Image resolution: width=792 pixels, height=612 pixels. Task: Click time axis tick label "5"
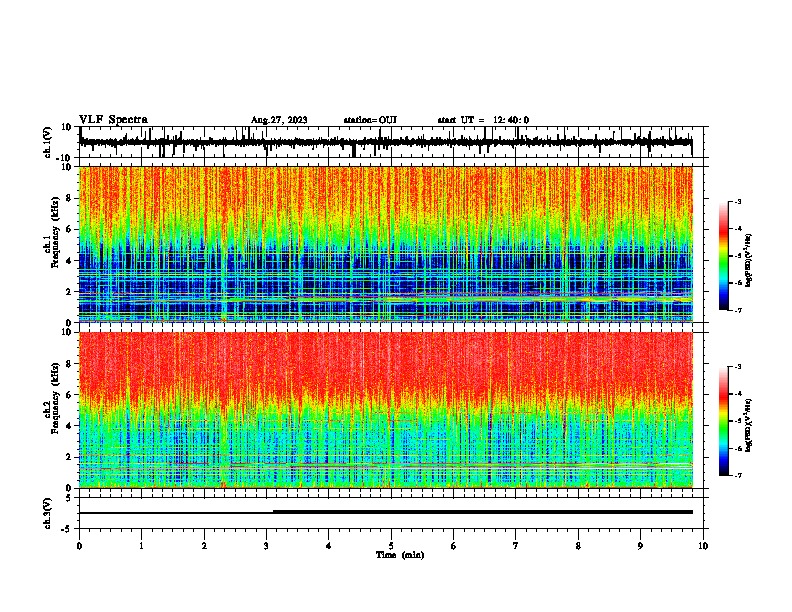[x=391, y=546]
